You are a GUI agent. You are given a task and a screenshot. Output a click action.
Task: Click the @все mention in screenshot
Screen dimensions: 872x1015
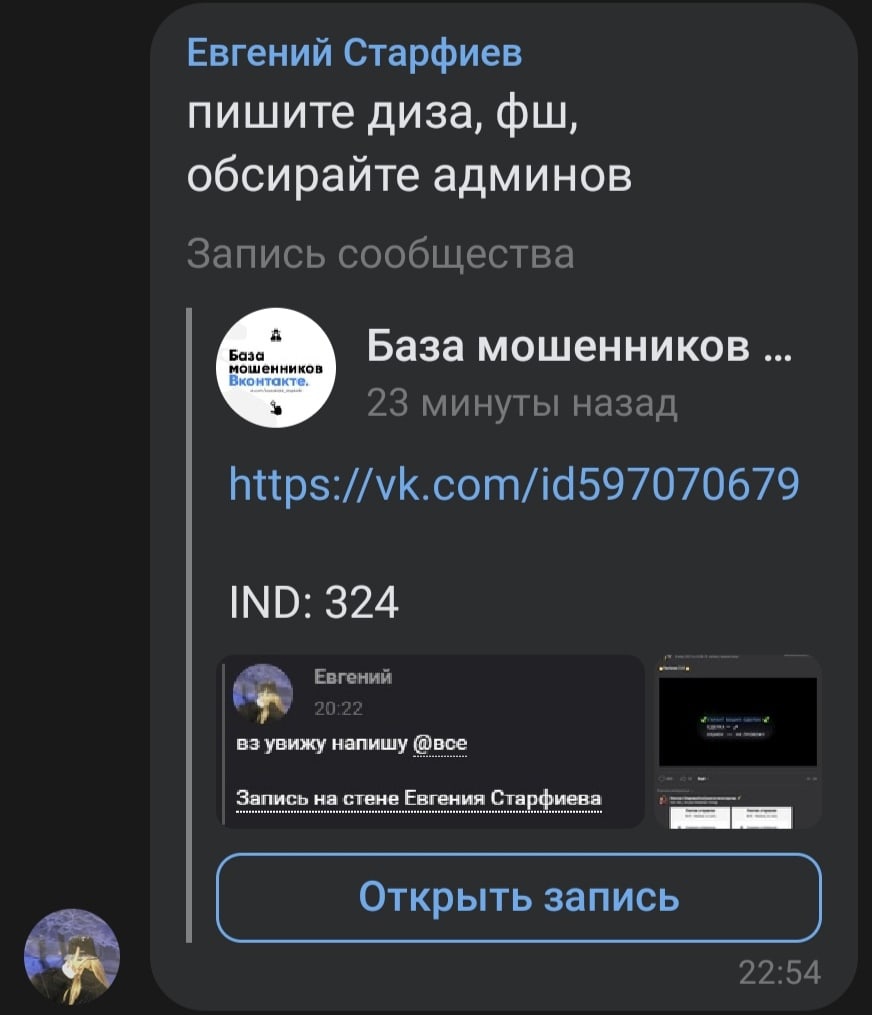click(x=440, y=743)
